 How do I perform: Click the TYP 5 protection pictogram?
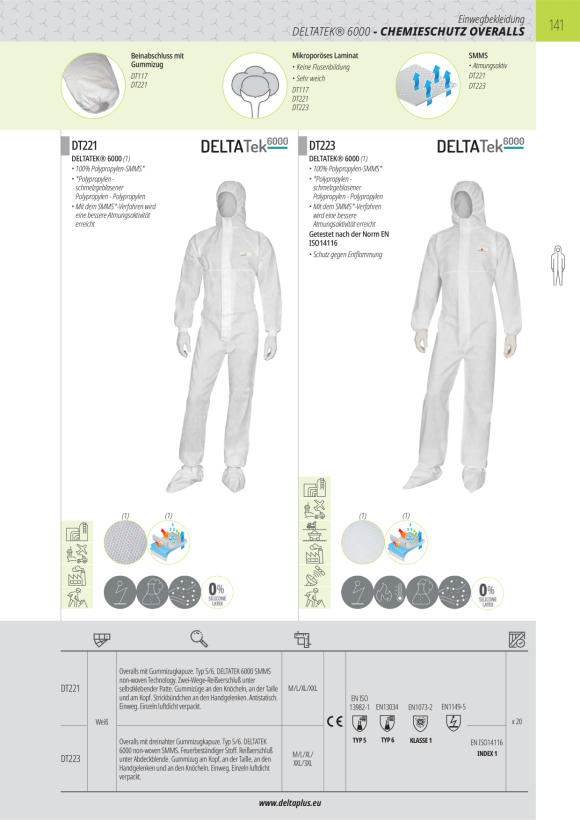(359, 724)
